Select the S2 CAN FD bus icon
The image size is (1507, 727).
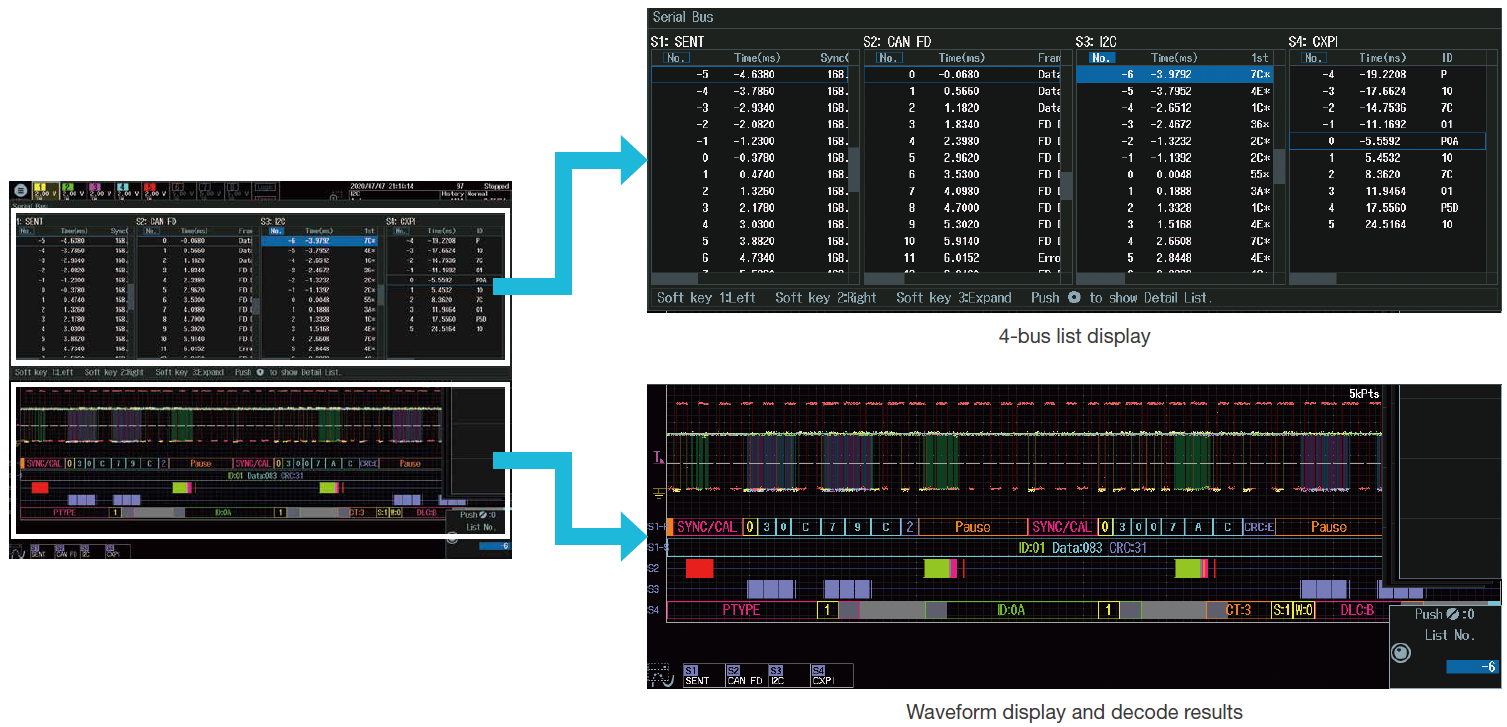[747, 673]
